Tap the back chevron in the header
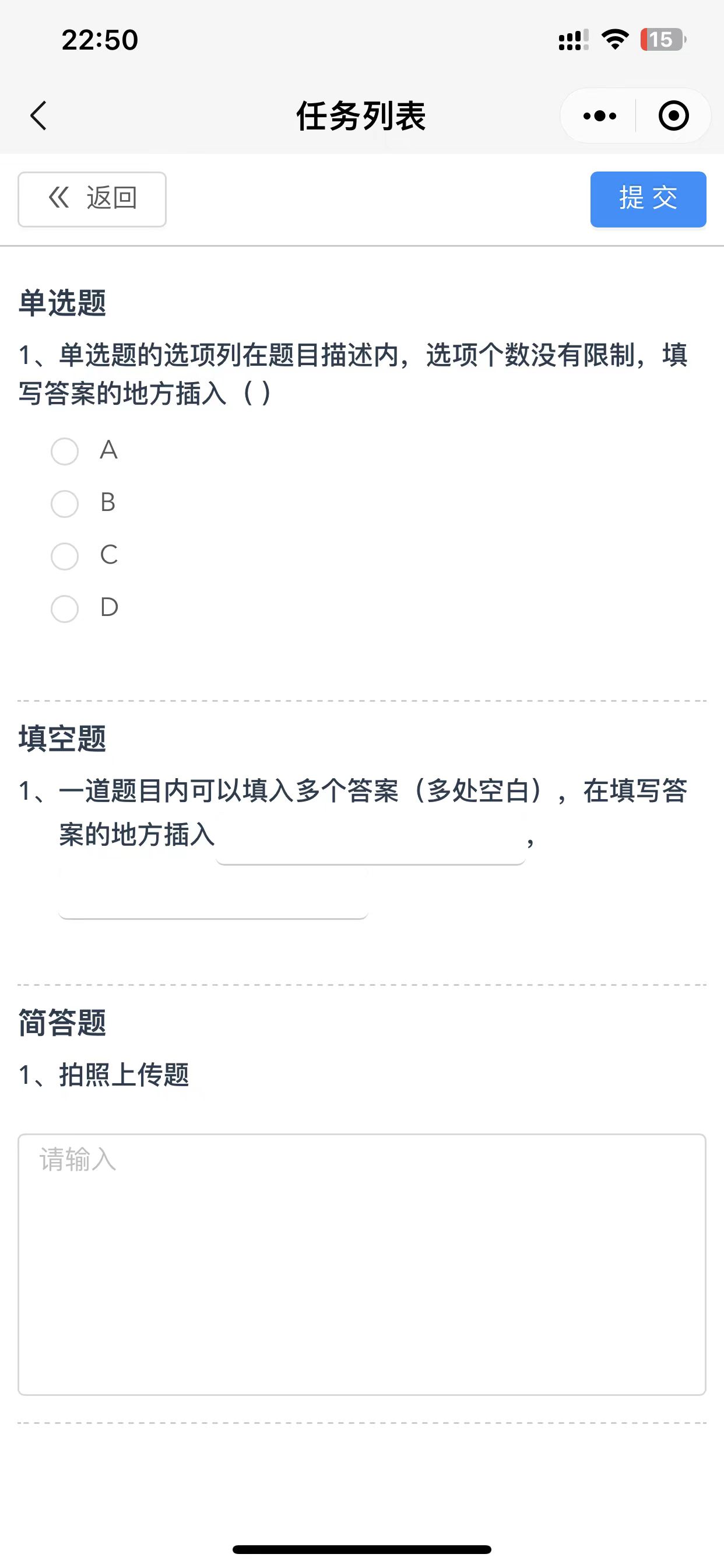The image size is (724, 1568). pyautogui.click(x=38, y=116)
